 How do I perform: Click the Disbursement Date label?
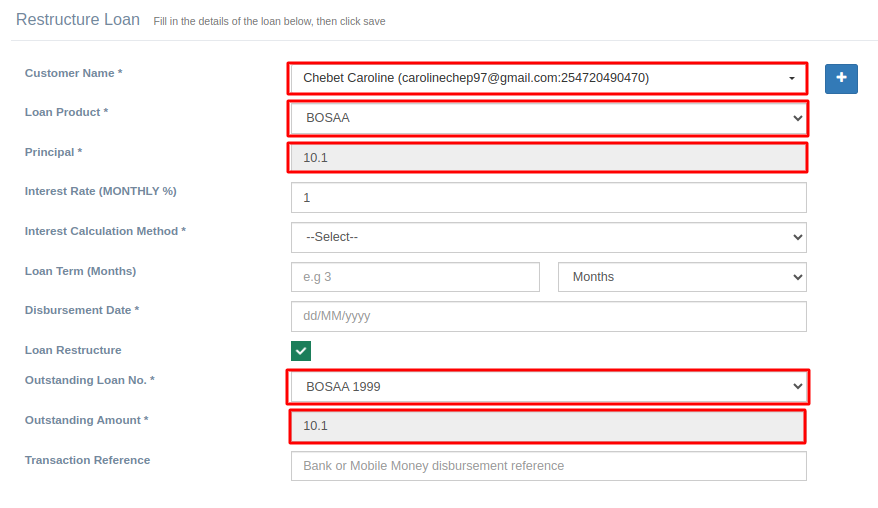point(81,310)
